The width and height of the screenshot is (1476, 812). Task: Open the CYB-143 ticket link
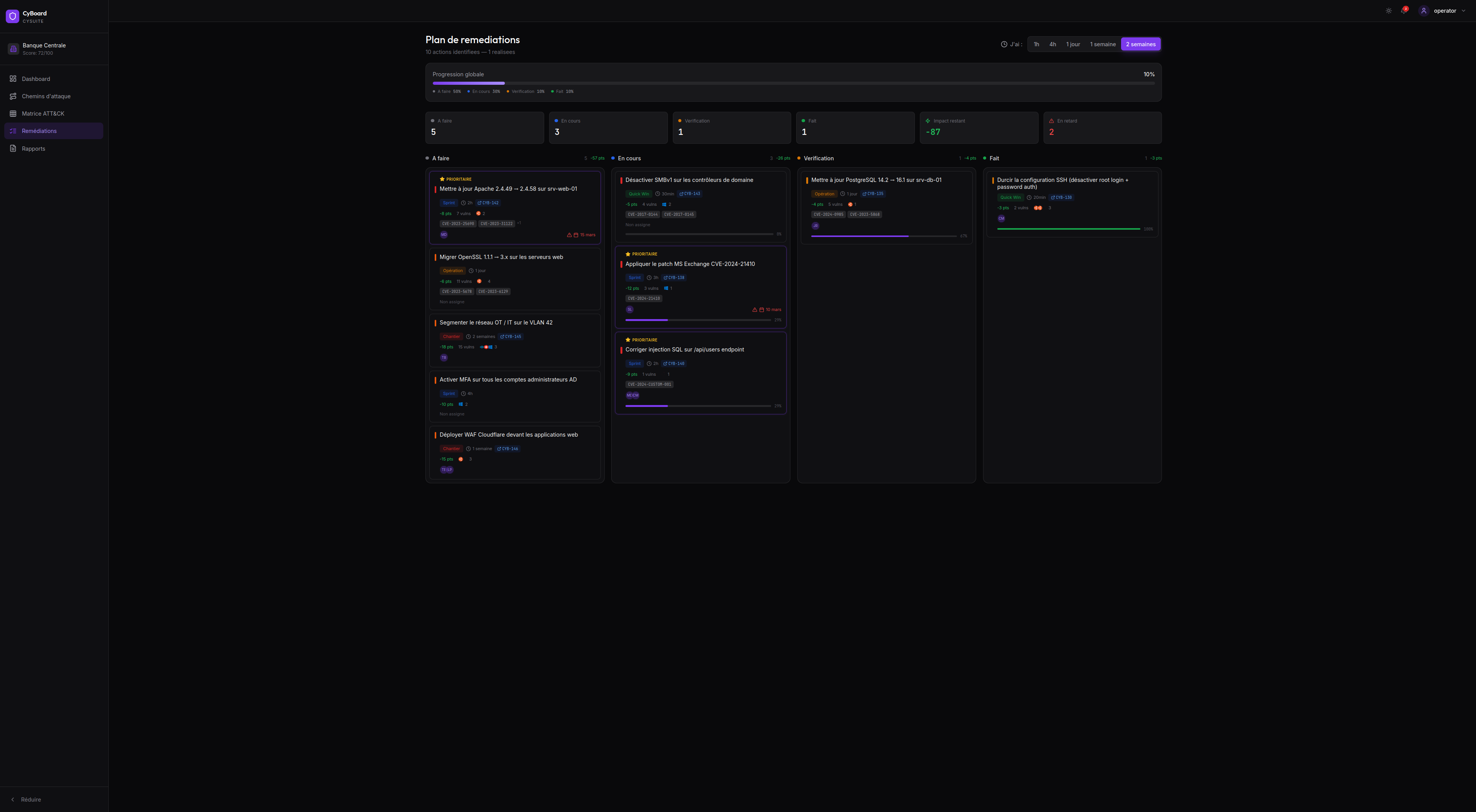pyautogui.click(x=690, y=194)
